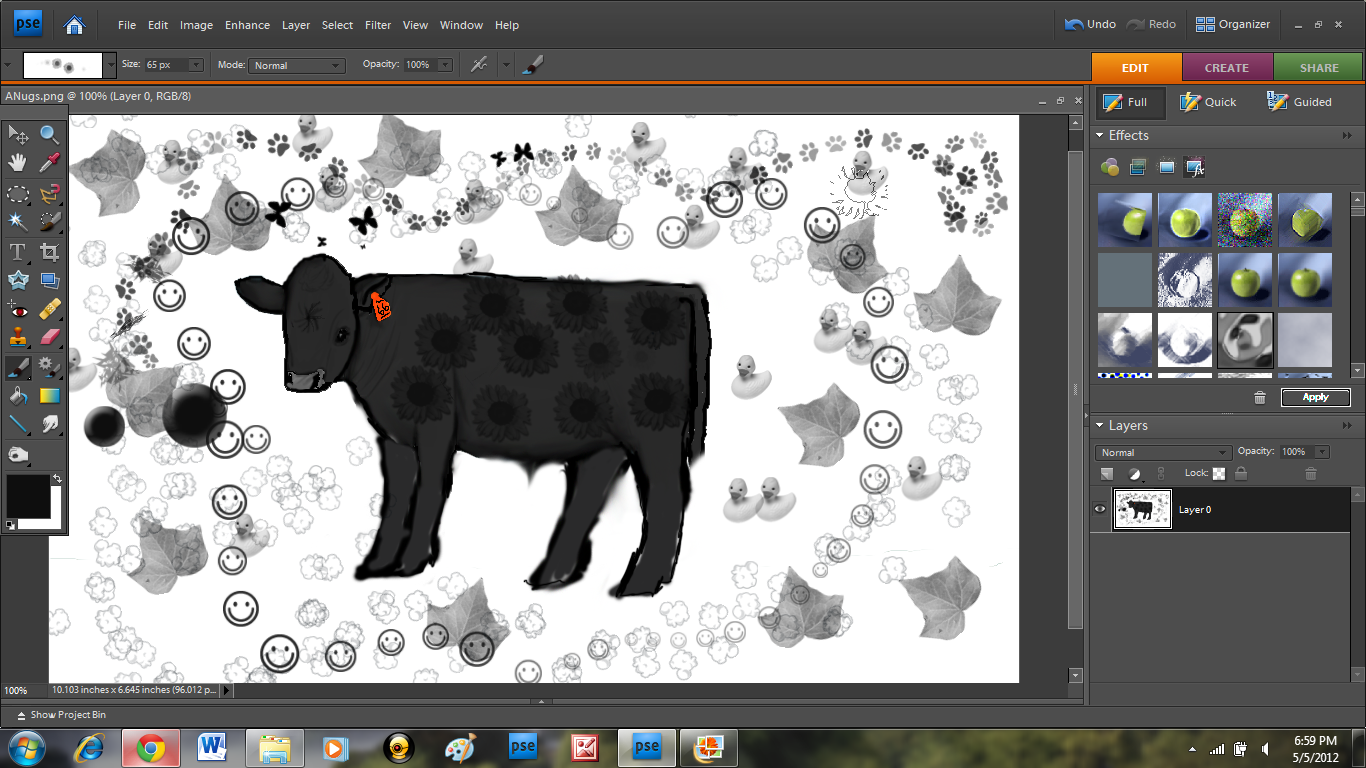The width and height of the screenshot is (1366, 768).
Task: Switch to the CREATE tab
Action: pos(1227,68)
